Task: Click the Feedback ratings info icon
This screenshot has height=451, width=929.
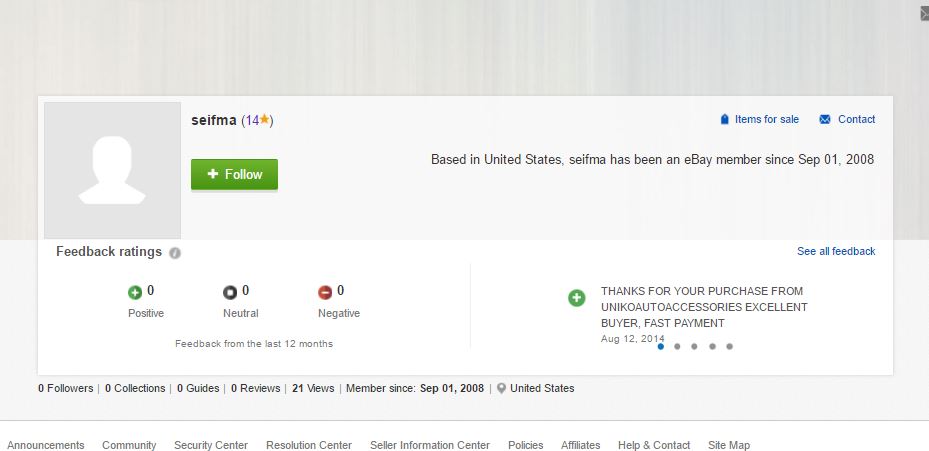Action: coord(175,253)
